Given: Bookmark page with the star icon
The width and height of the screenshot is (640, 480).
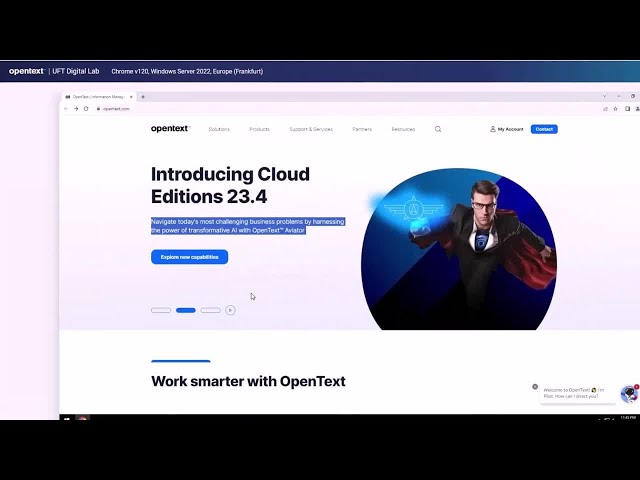Looking at the screenshot, I should click(x=616, y=109).
